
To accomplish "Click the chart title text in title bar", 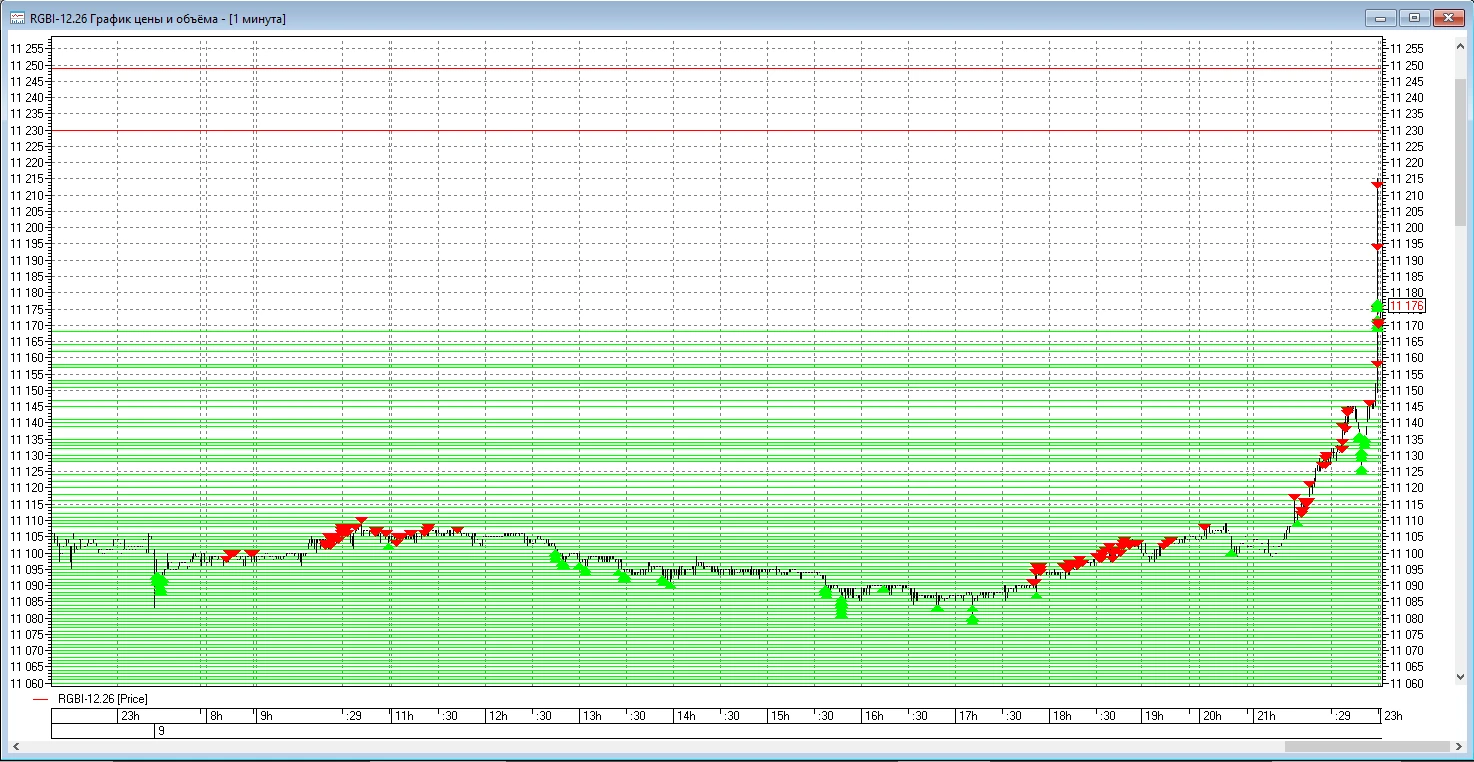I will 158,18.
